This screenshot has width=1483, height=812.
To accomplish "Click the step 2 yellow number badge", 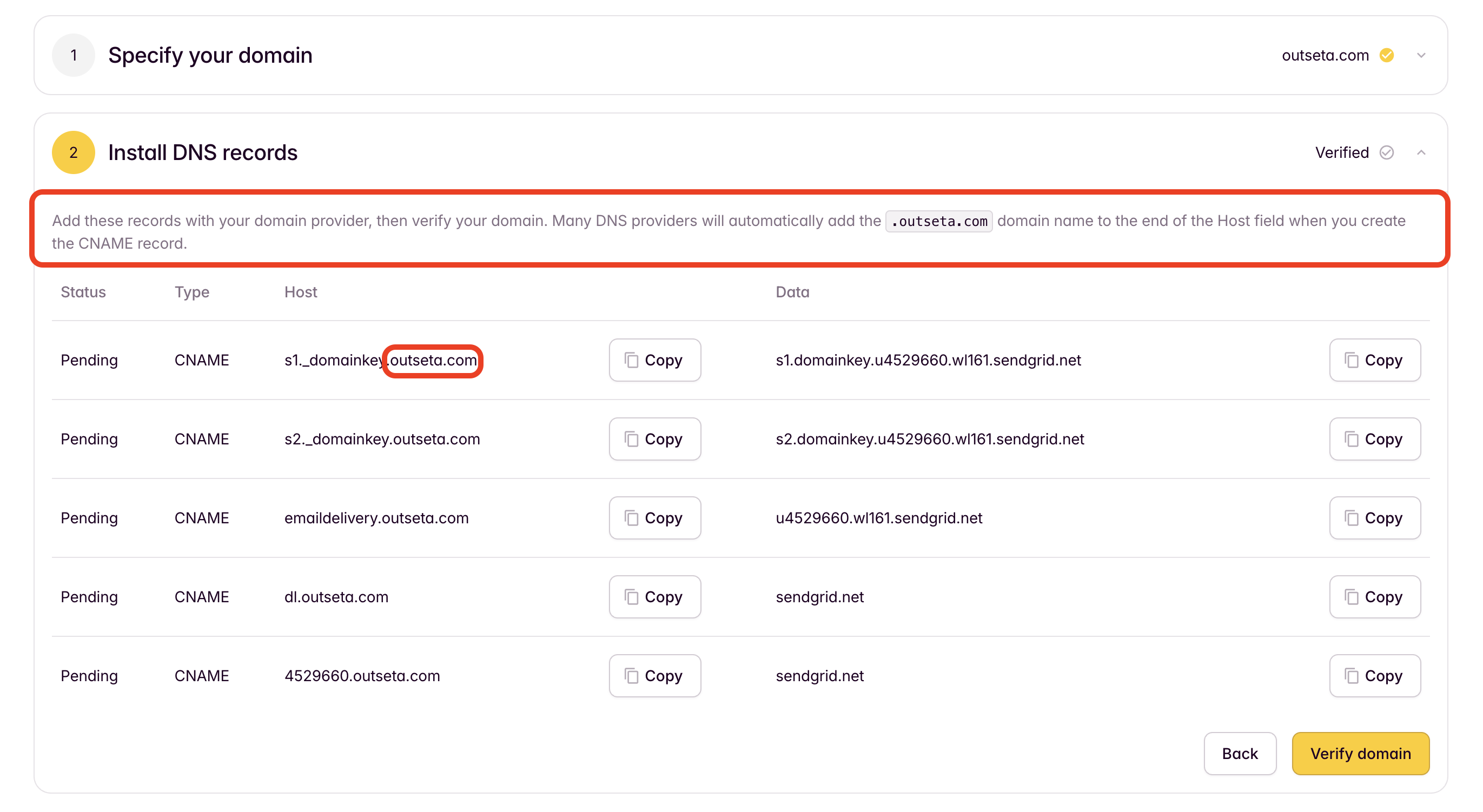I will (x=73, y=152).
